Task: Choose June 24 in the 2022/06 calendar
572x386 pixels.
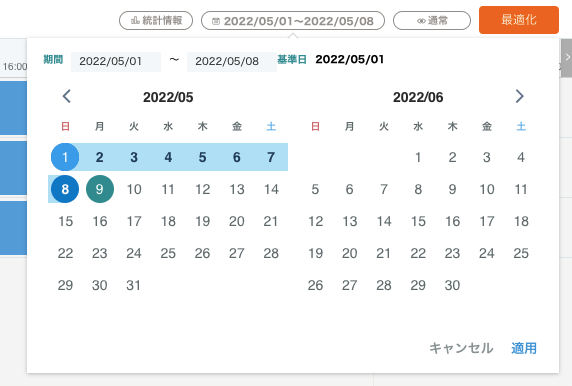Action: click(x=487, y=253)
